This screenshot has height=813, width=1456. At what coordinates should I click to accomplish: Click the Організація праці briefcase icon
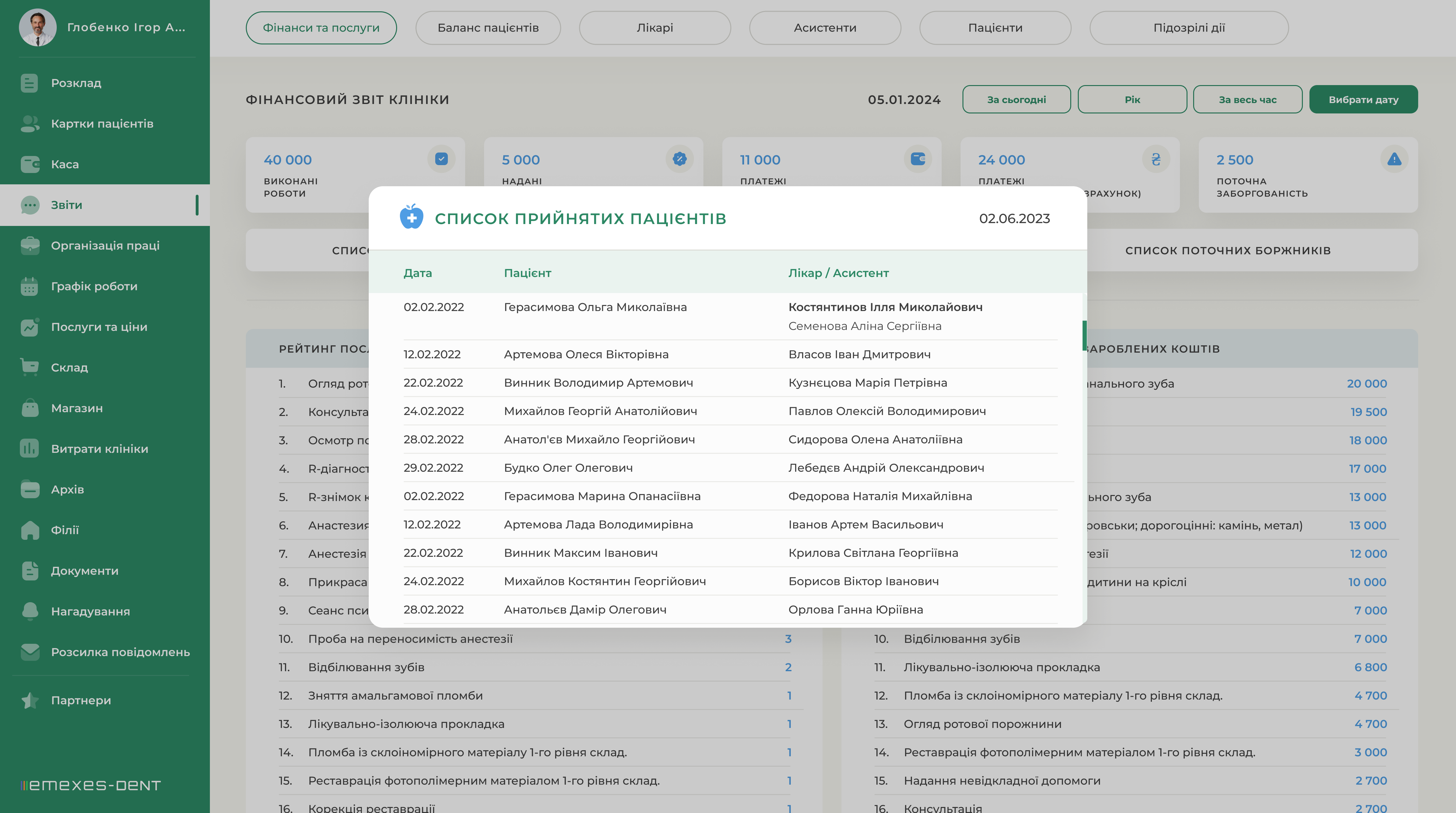[x=29, y=246]
